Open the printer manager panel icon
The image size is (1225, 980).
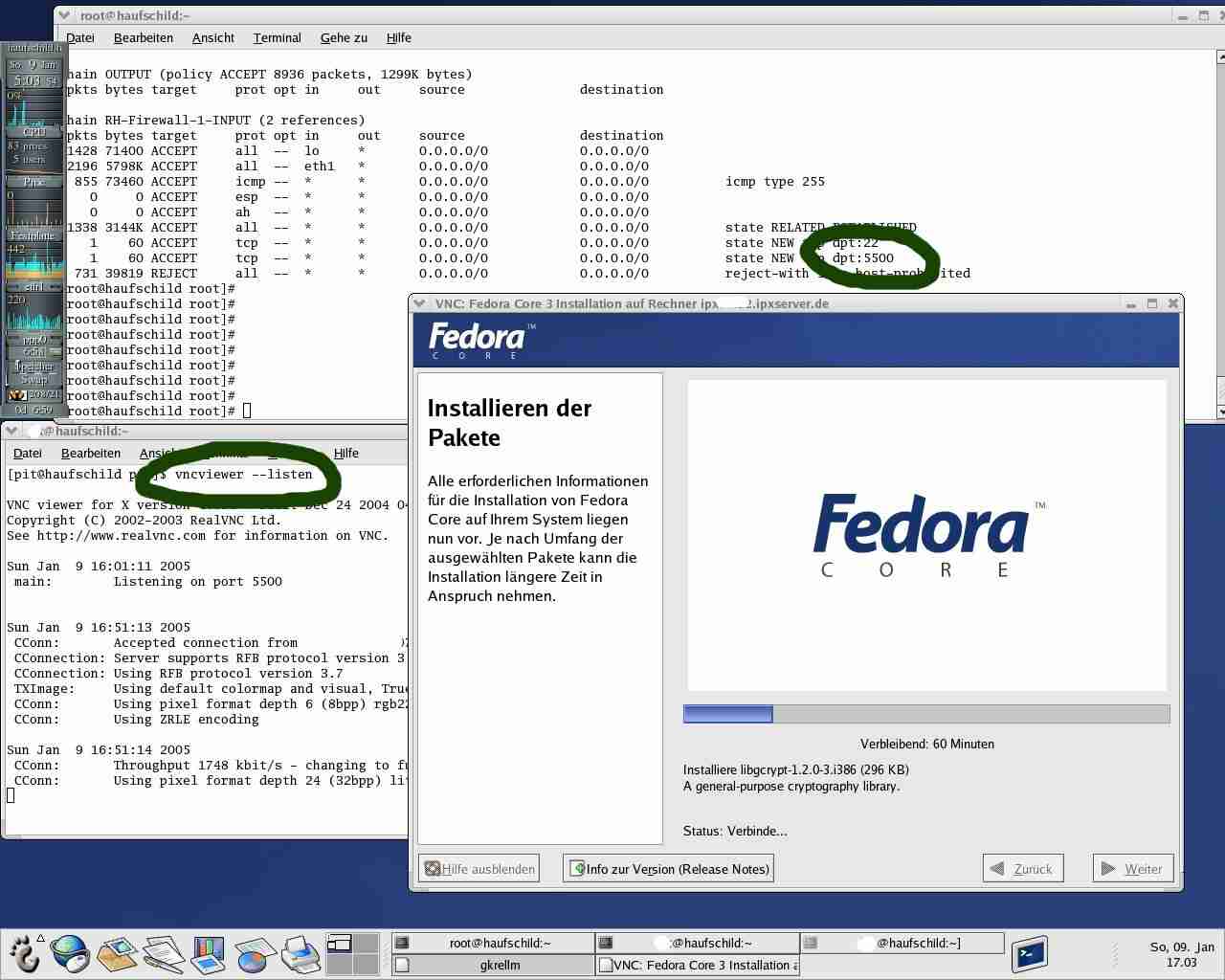point(300,953)
